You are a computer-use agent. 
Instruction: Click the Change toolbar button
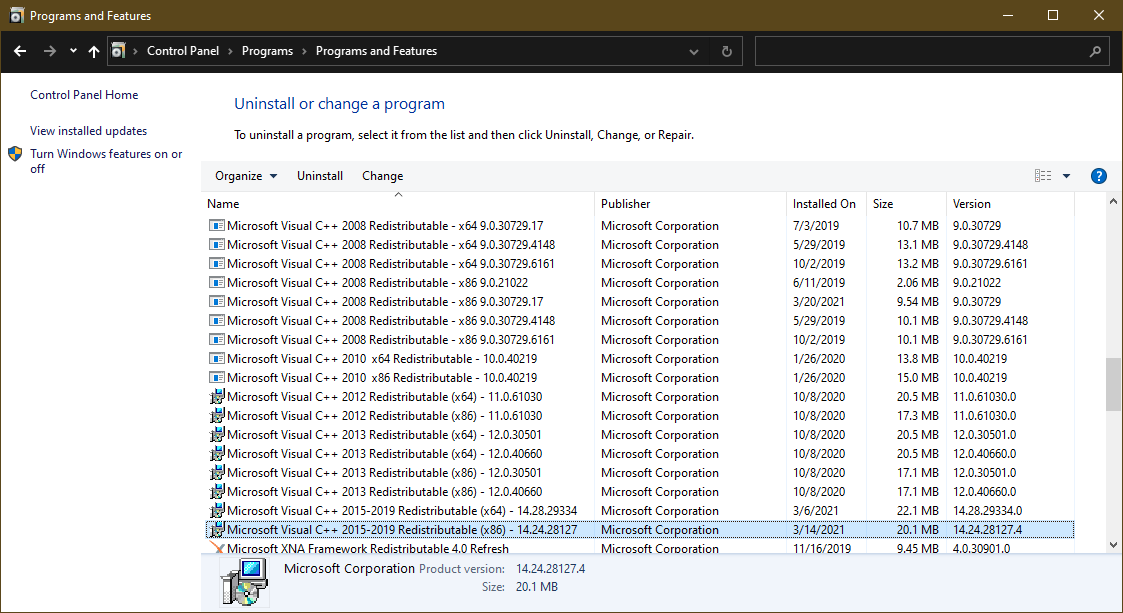point(382,175)
